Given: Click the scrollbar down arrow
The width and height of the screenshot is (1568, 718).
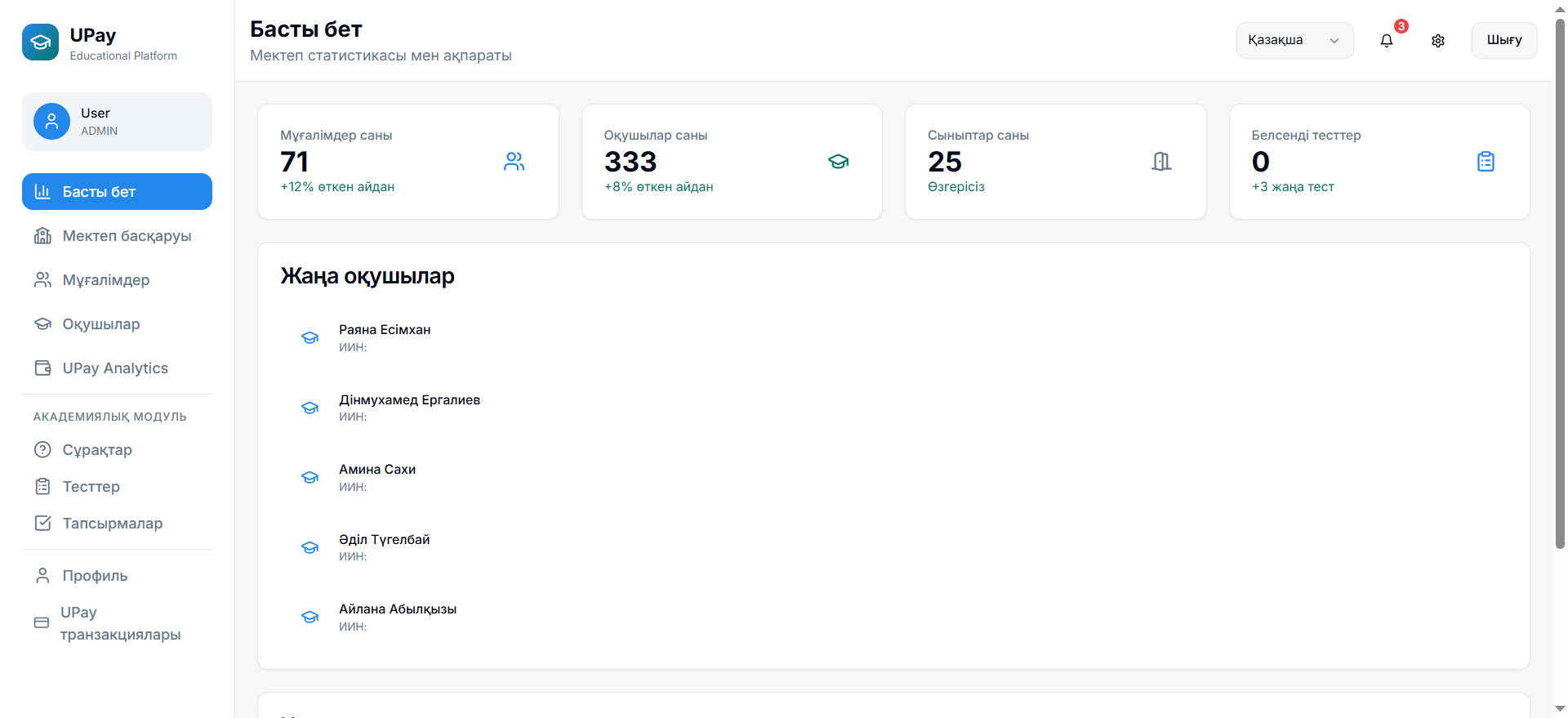Looking at the screenshot, I should point(1560,709).
